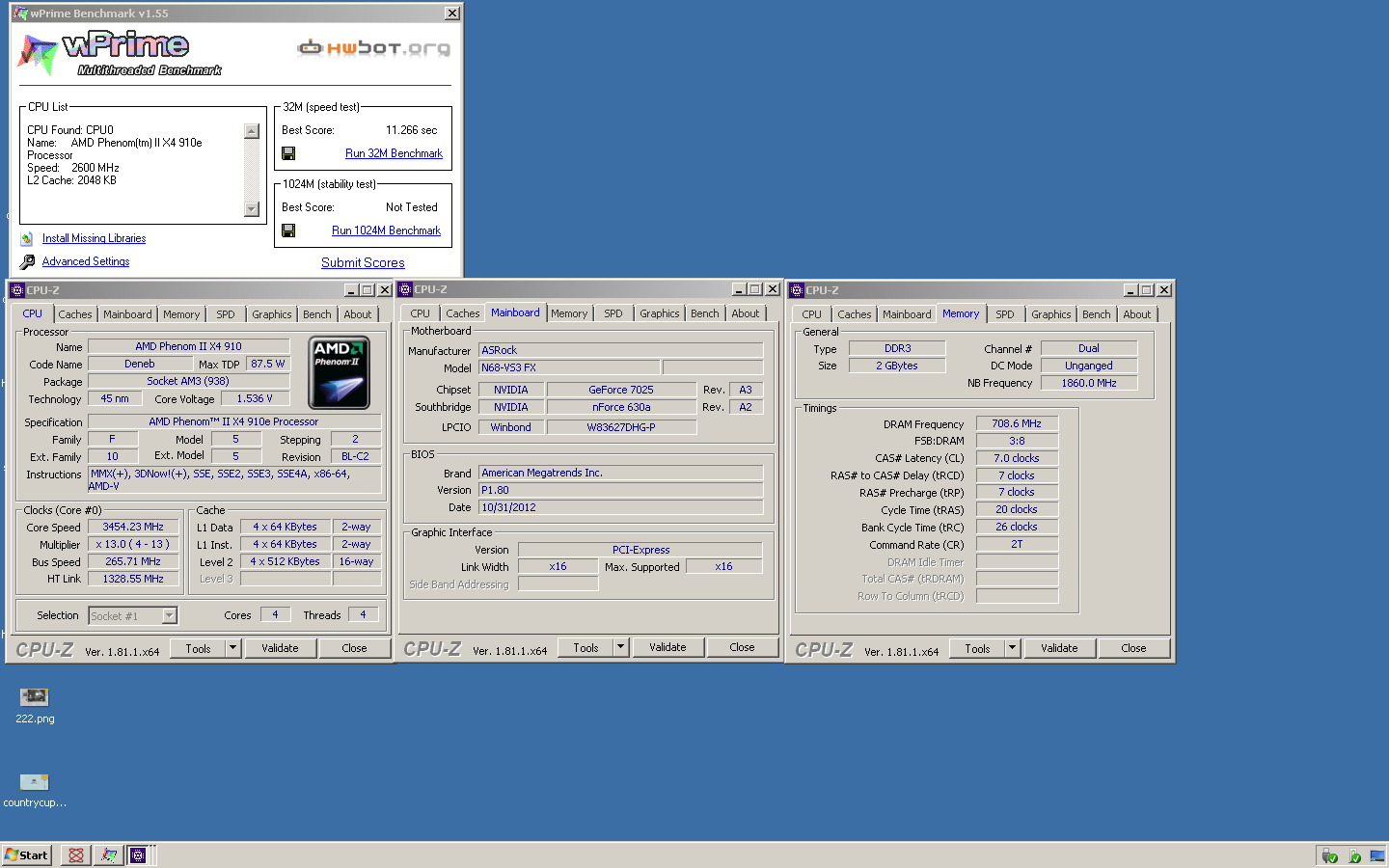Click the 32M best score 11.266 sec

pyautogui.click(x=411, y=130)
